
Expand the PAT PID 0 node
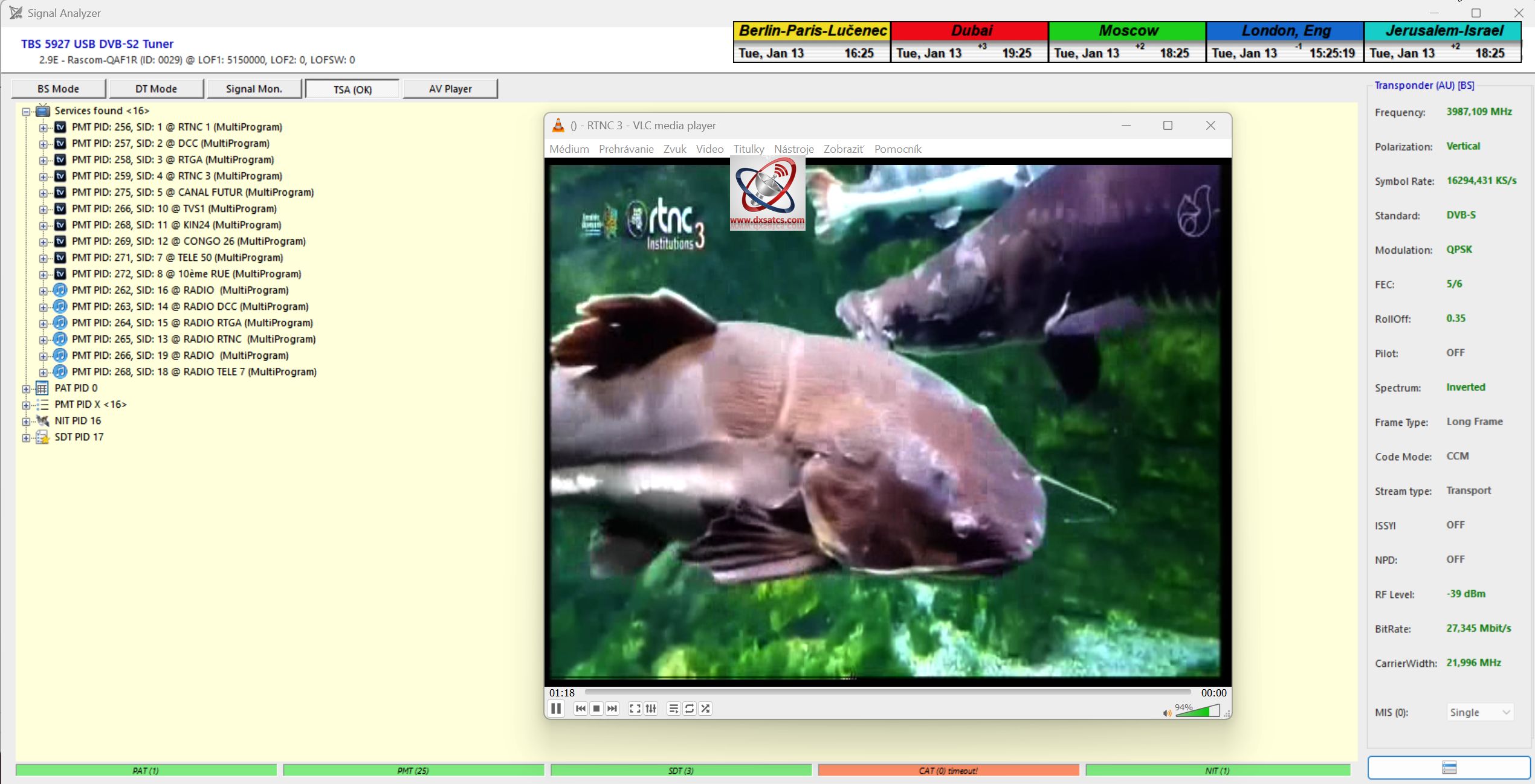click(26, 388)
